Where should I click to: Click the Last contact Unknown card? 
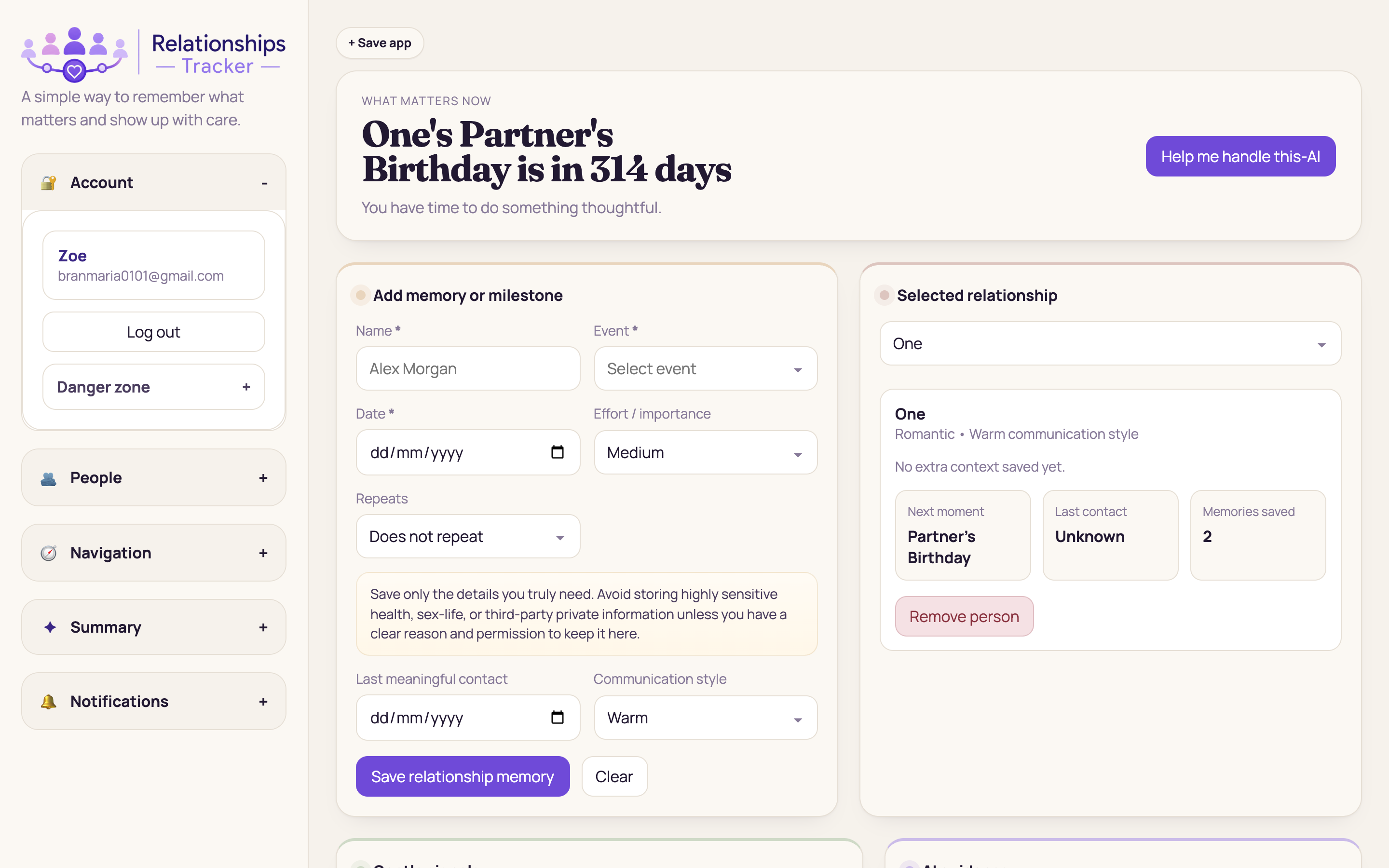[1110, 535]
